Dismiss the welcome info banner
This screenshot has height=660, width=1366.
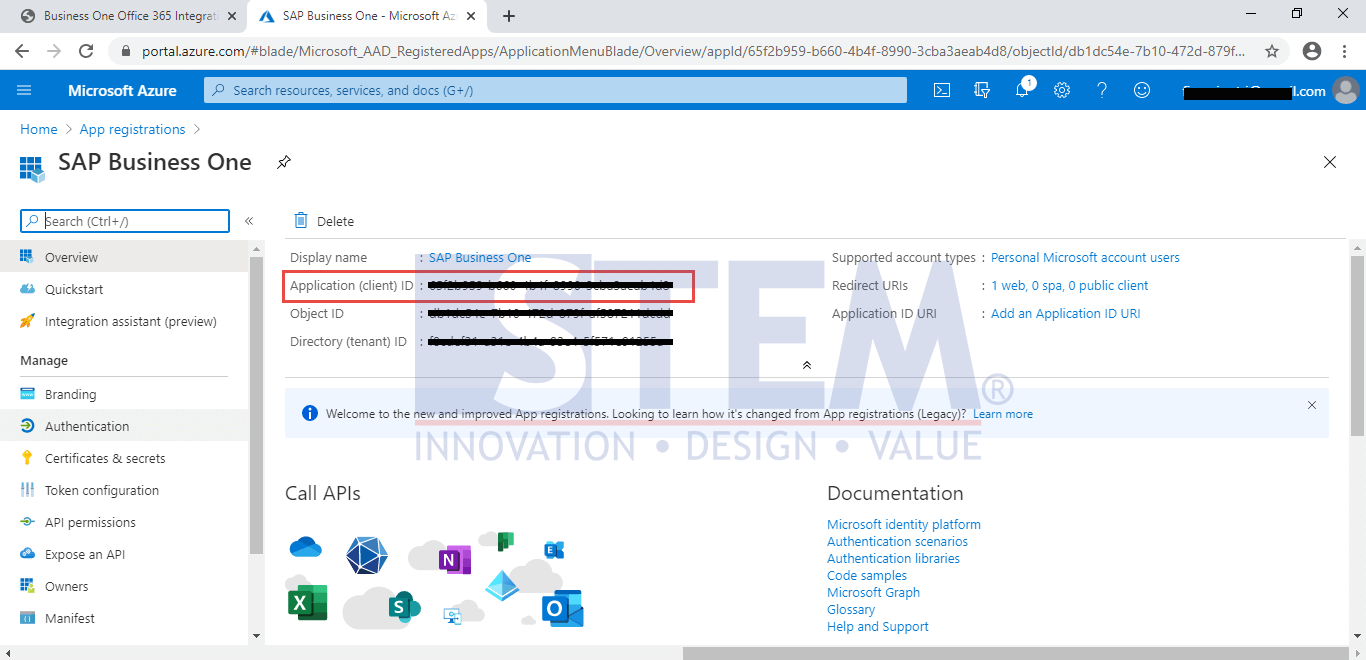[x=1312, y=405]
